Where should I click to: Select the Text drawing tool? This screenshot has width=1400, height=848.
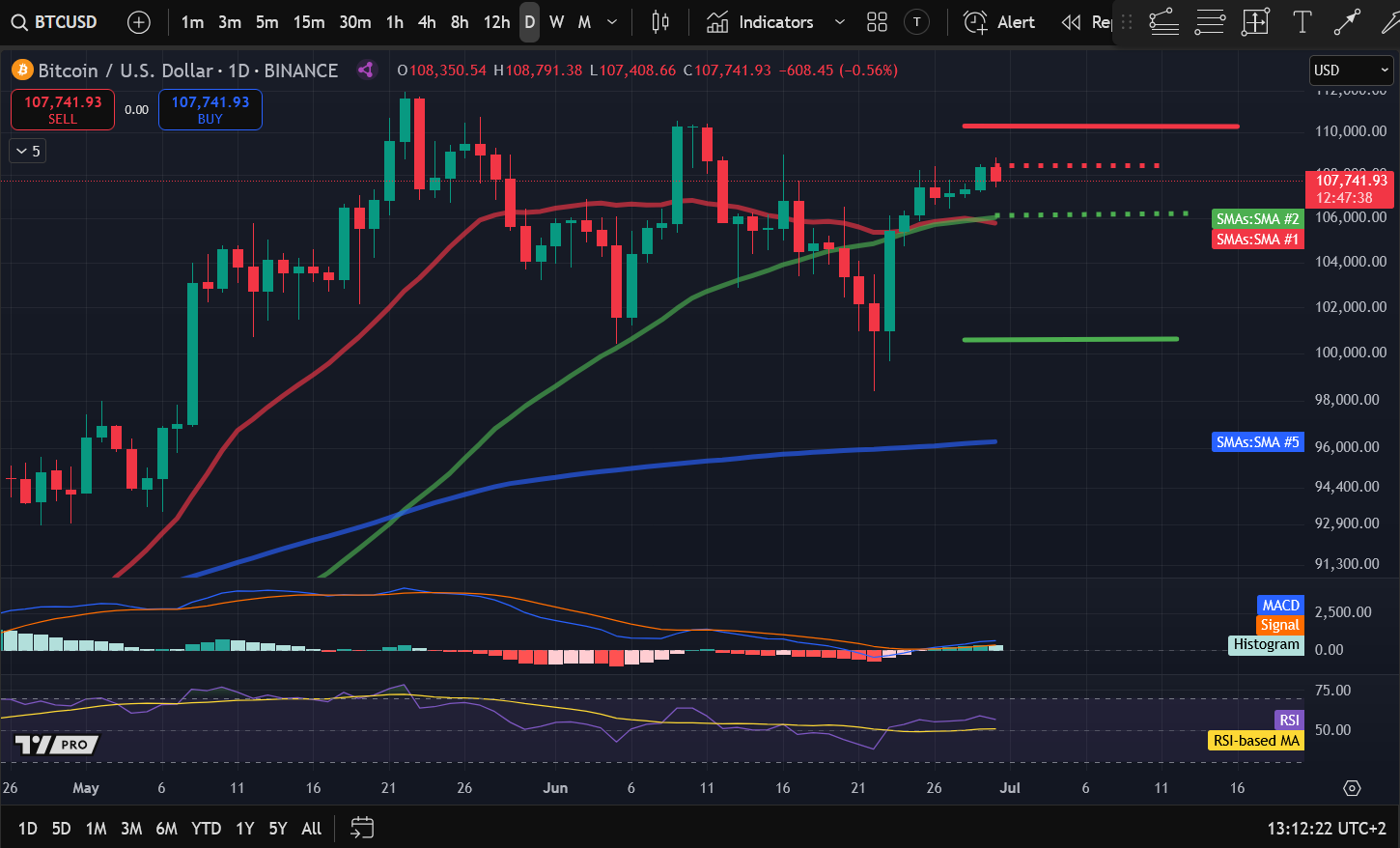click(x=1302, y=21)
